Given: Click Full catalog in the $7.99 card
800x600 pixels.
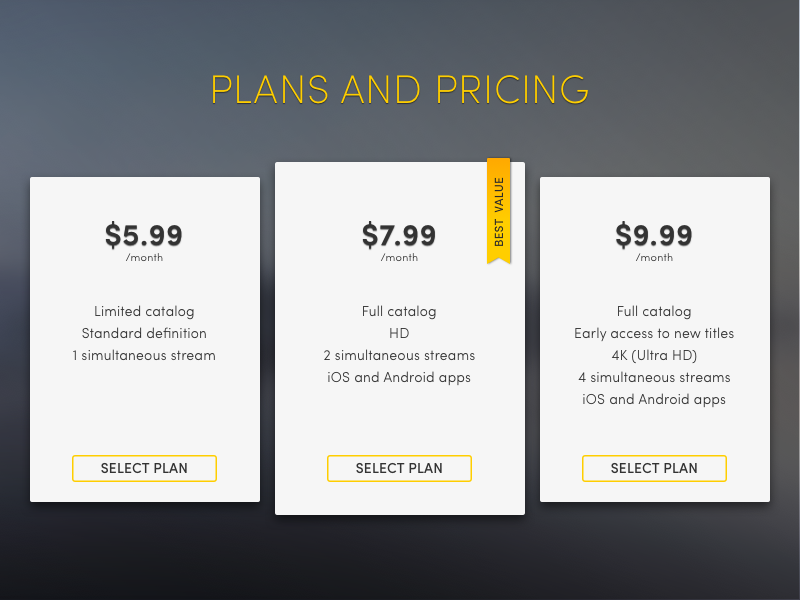Looking at the screenshot, I should click(399, 312).
